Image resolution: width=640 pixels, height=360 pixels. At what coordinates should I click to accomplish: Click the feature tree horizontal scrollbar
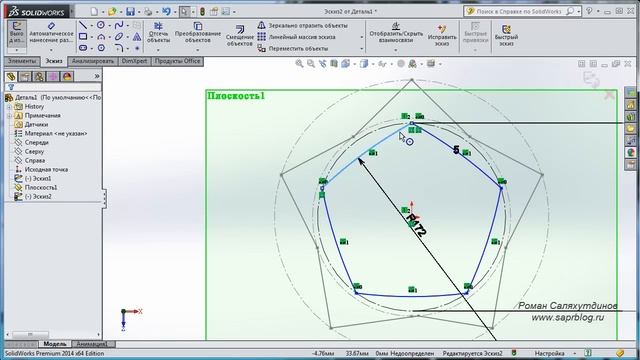click(x=53, y=335)
